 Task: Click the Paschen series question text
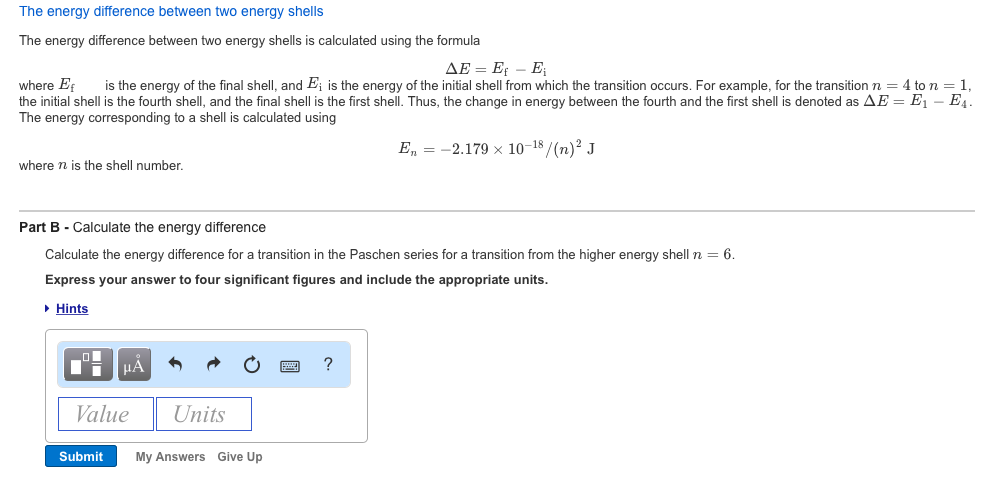coord(390,255)
